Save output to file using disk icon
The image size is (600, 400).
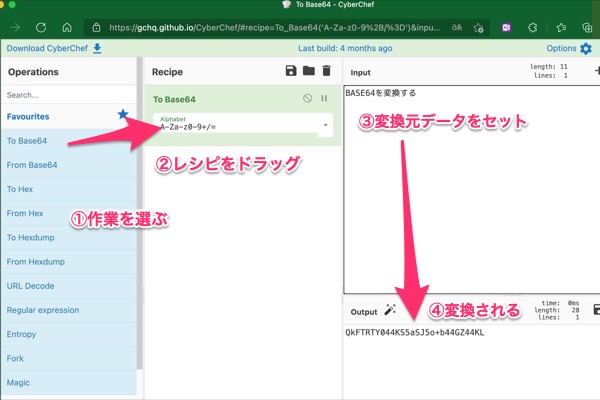tap(596, 311)
